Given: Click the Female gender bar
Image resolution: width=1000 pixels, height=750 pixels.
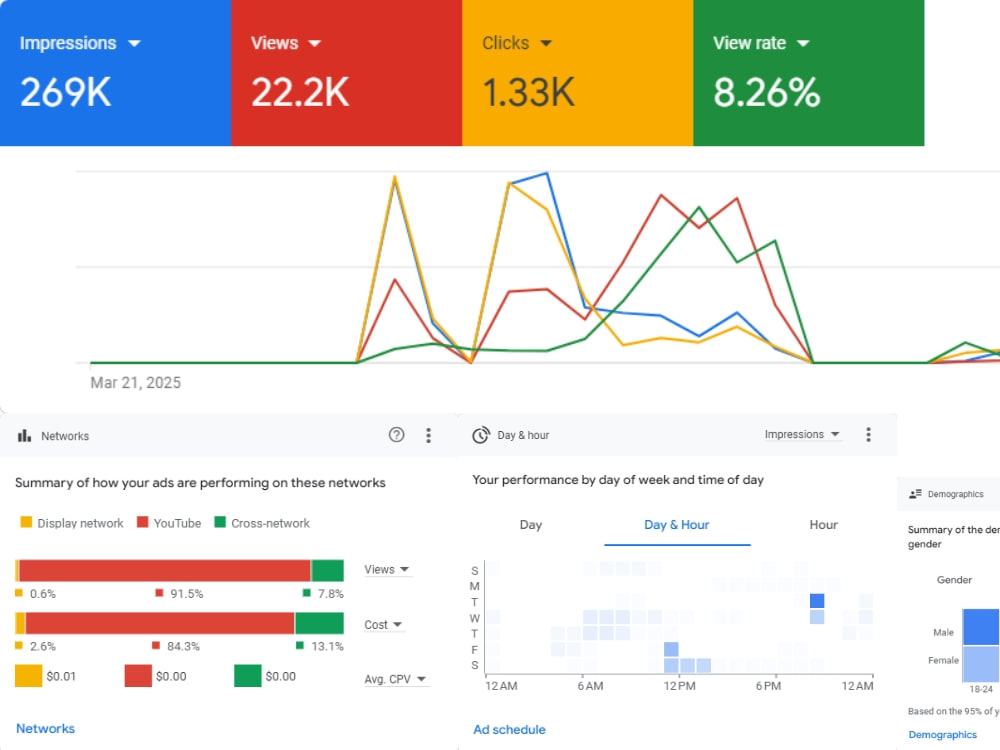Looking at the screenshot, I should pos(981,664).
